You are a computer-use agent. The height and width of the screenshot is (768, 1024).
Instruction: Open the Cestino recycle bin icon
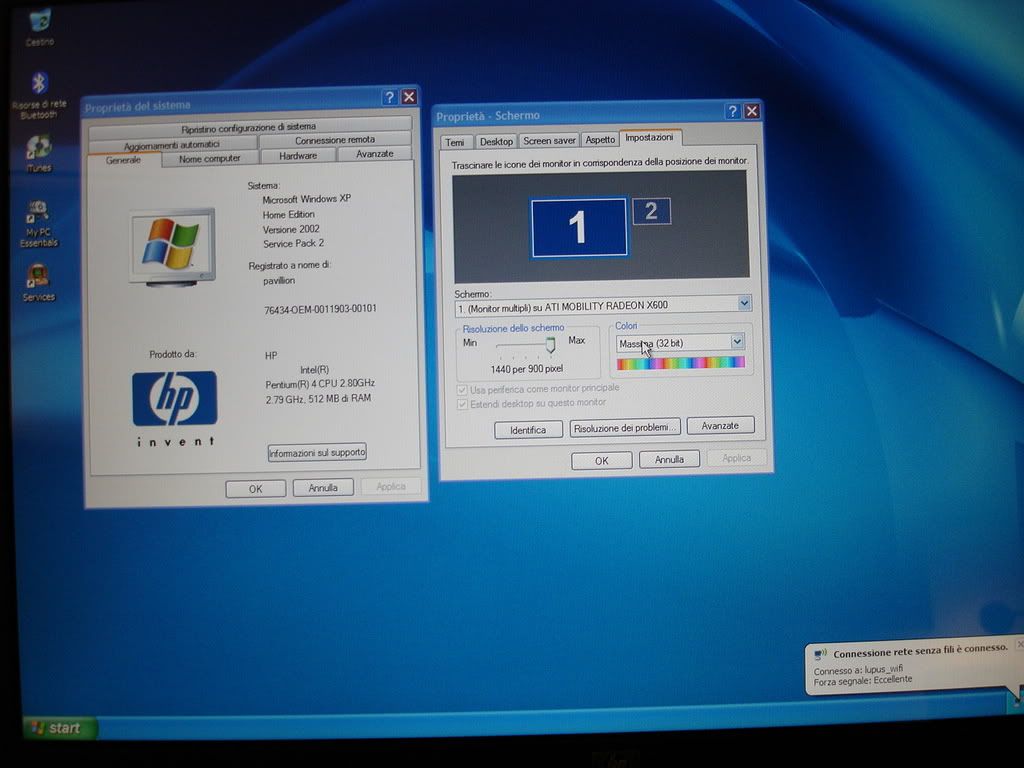point(40,22)
